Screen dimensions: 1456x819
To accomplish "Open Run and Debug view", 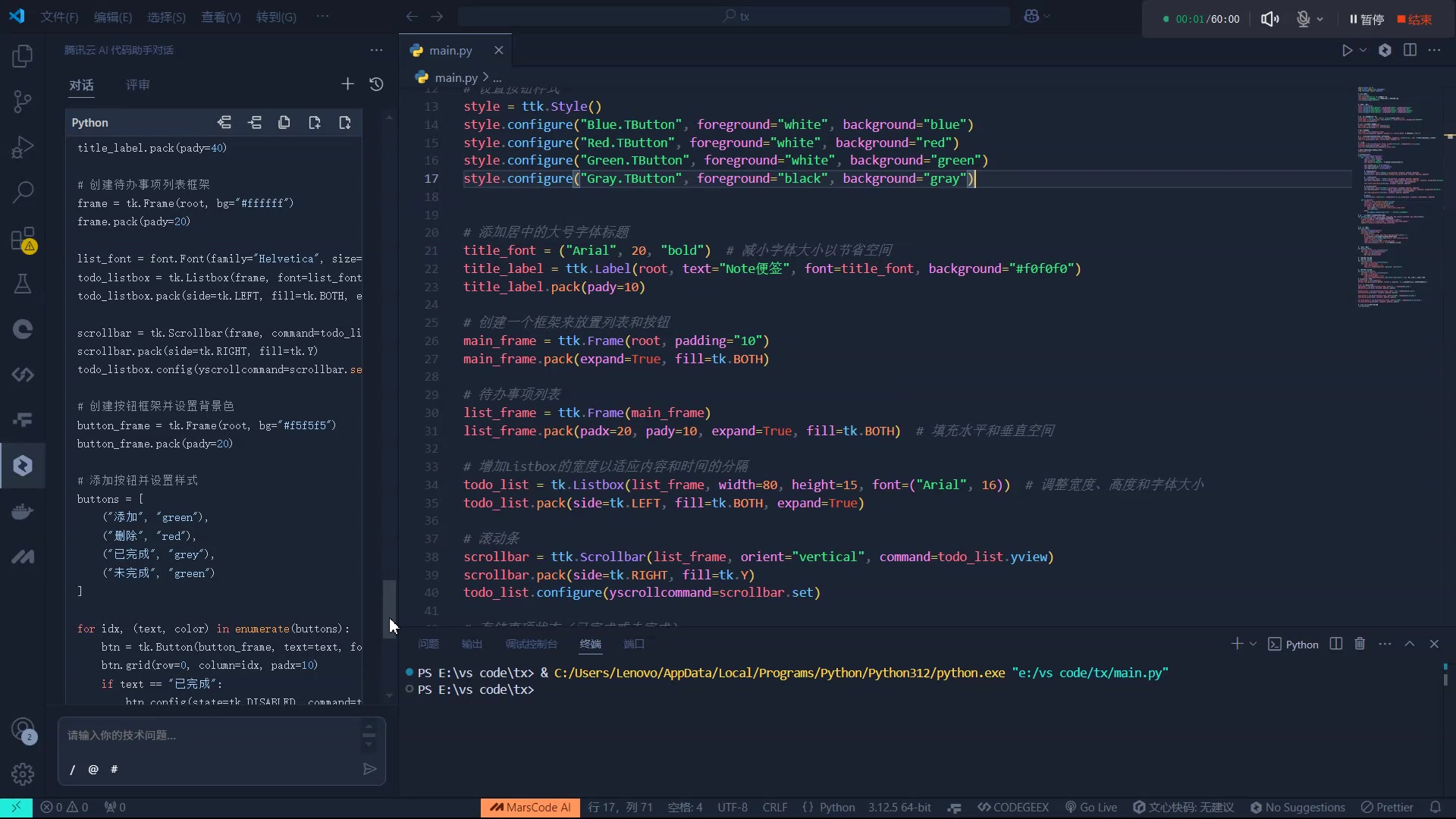I will 23,147.
